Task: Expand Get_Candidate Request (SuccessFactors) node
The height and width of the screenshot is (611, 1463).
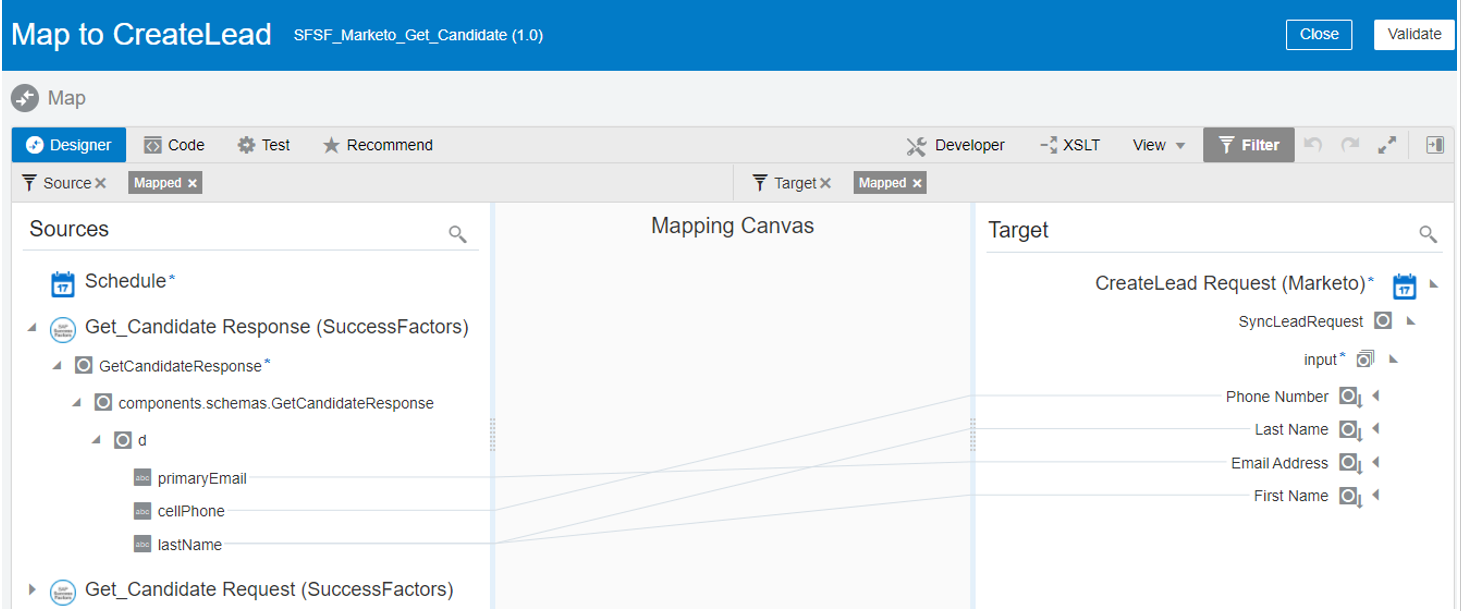Action: point(32,589)
